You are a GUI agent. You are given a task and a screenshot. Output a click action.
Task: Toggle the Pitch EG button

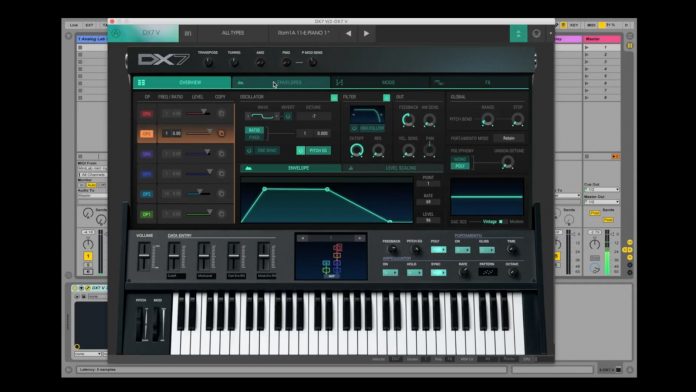click(x=313, y=151)
